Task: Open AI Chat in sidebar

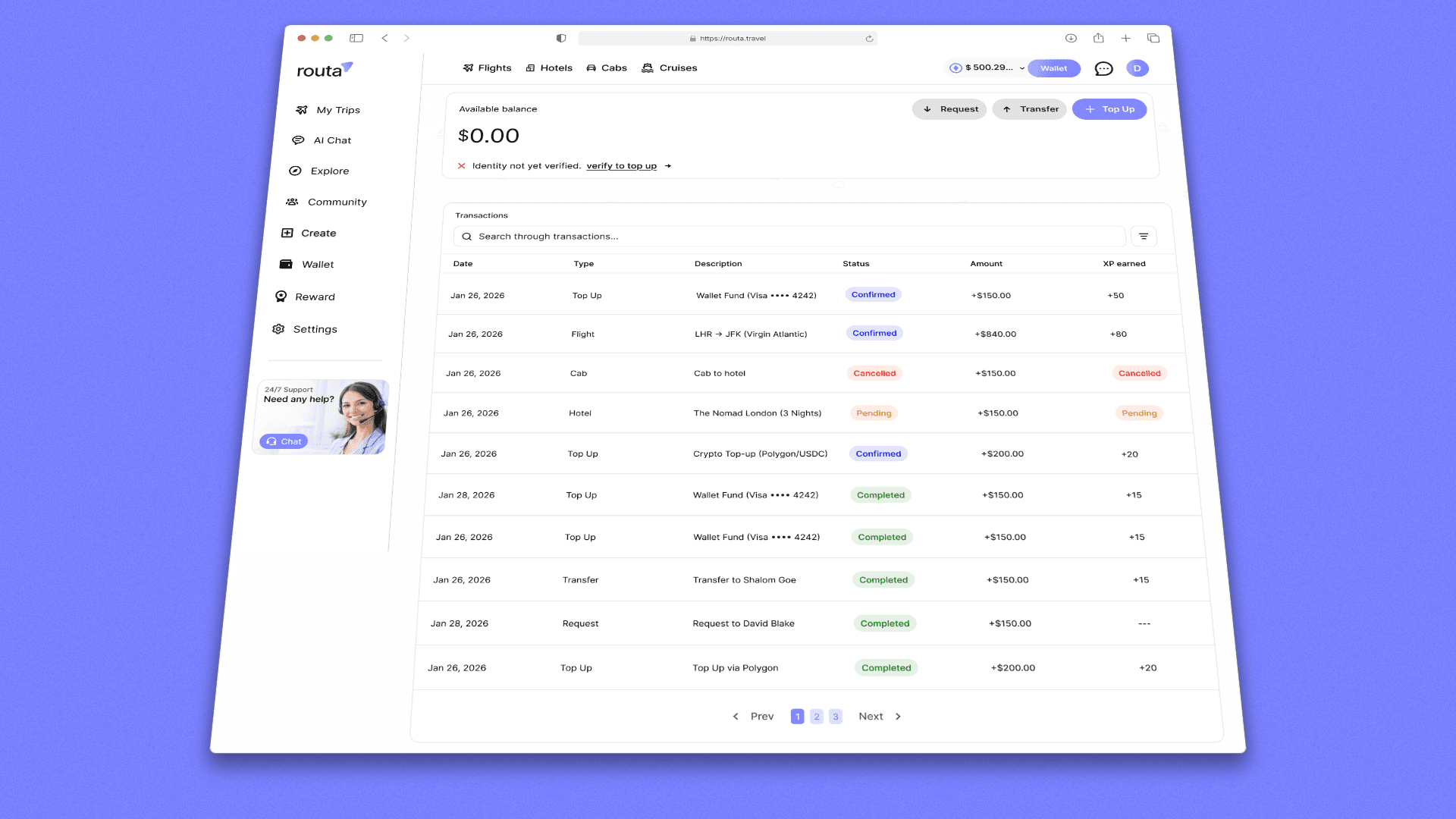Action: click(322, 140)
